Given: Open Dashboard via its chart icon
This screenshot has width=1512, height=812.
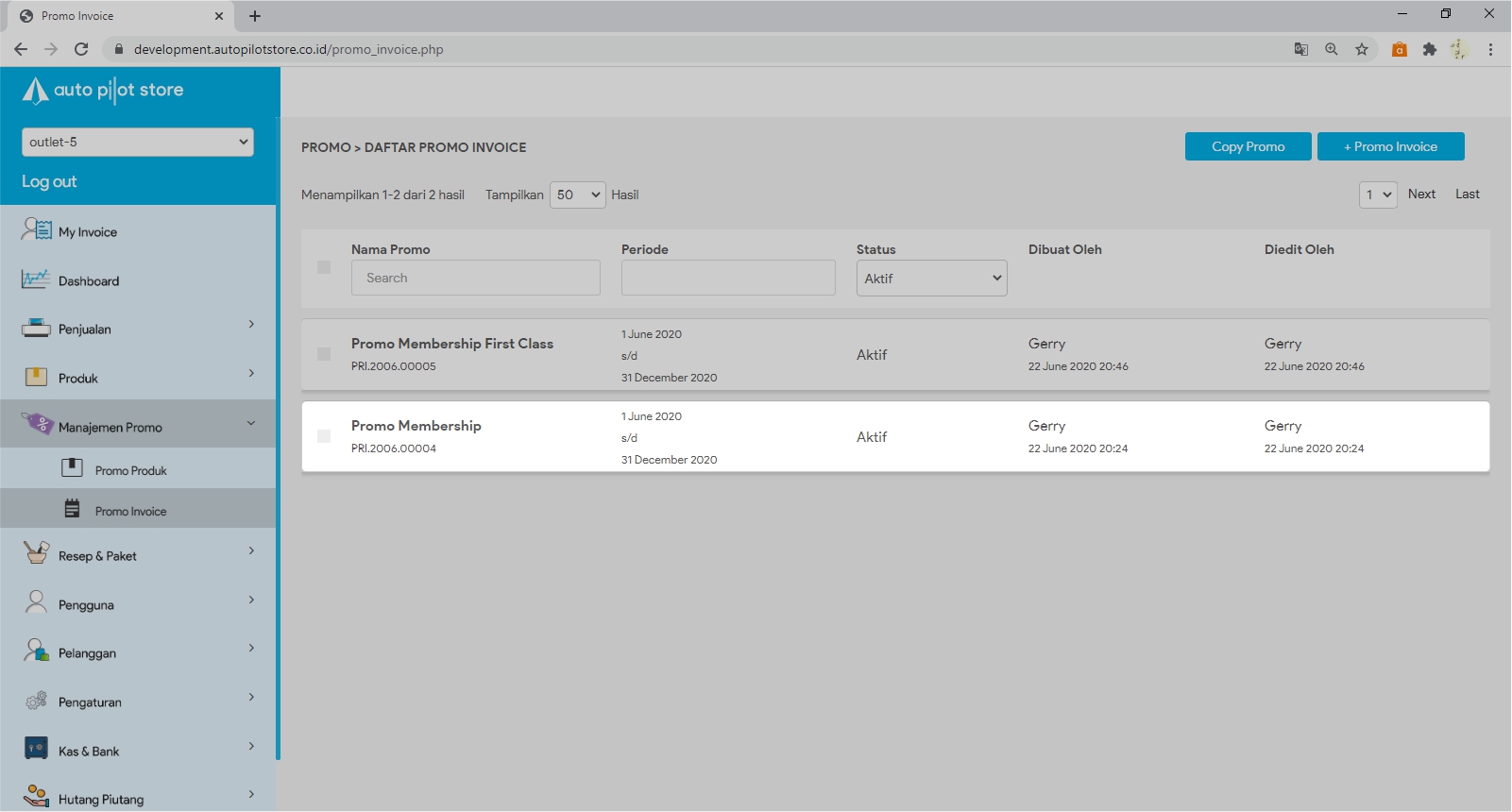Looking at the screenshot, I should [x=36, y=279].
